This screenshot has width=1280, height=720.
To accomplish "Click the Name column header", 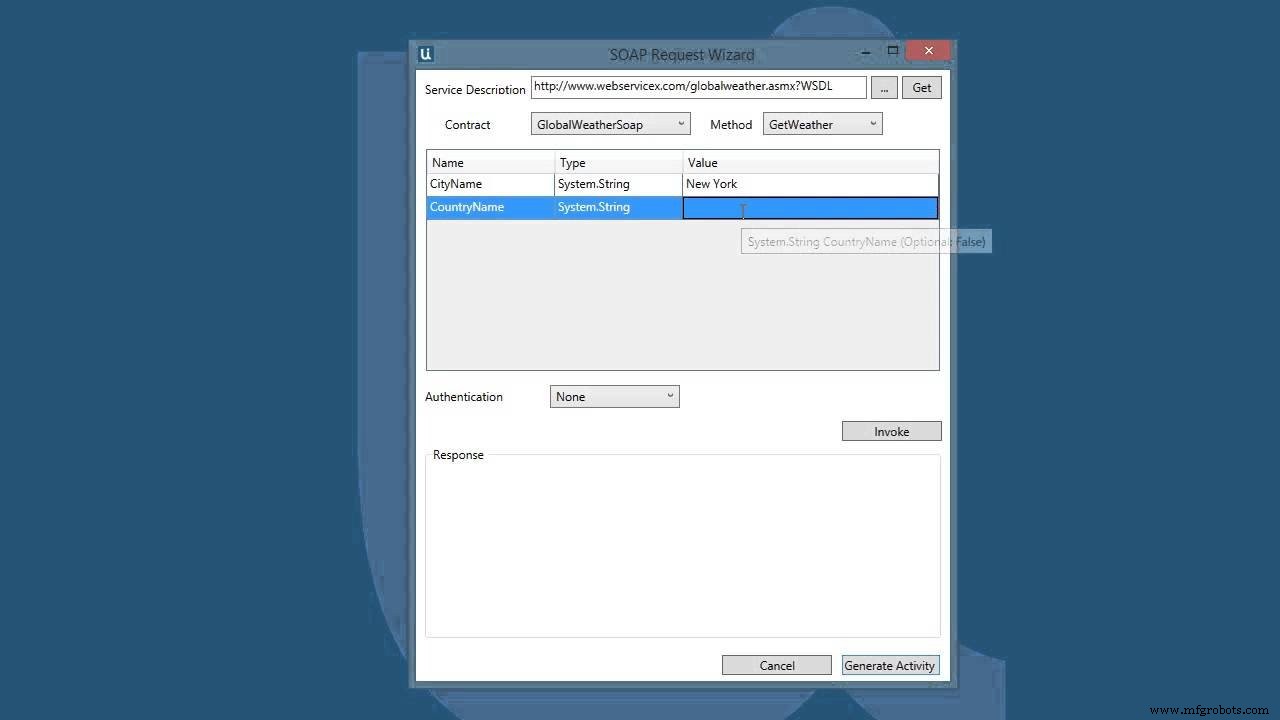I will coord(447,162).
